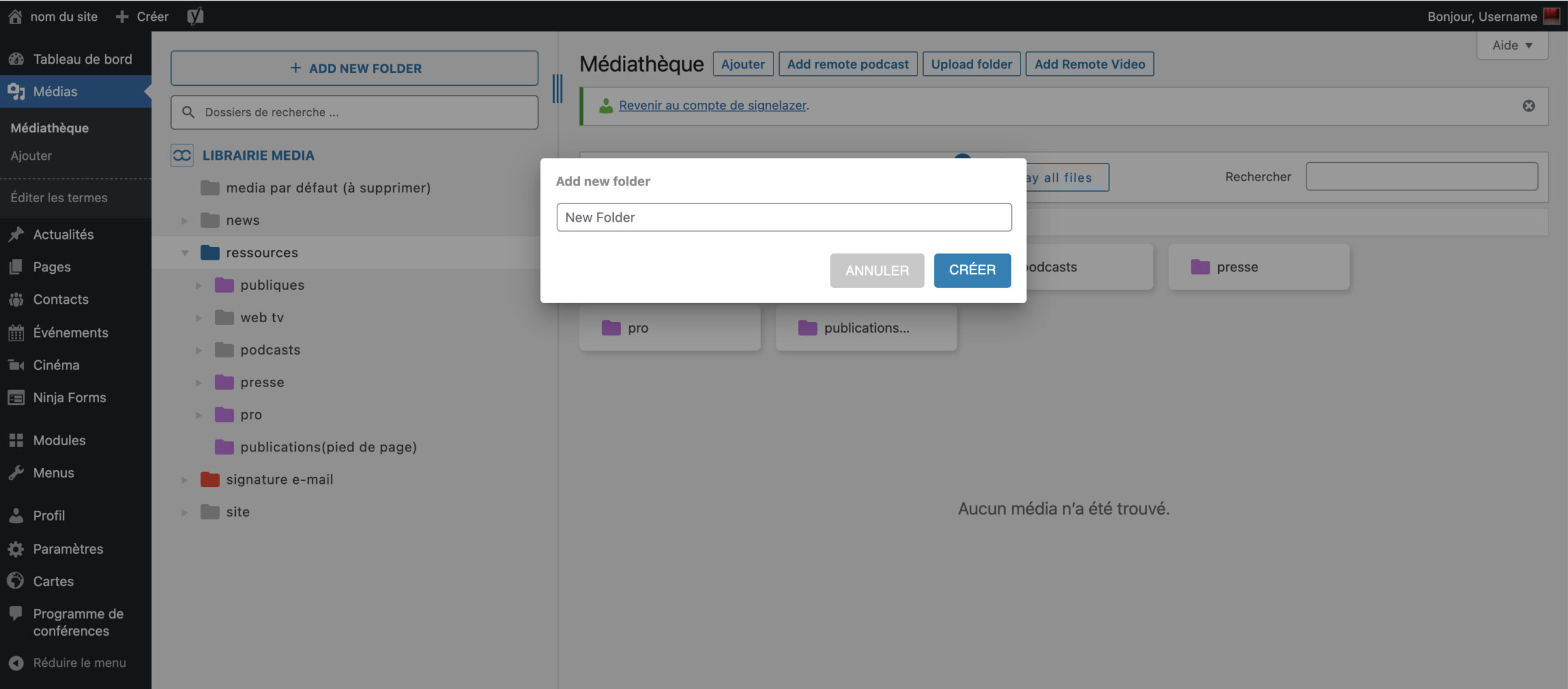Collapse the menu with Réduire le menu
The height and width of the screenshot is (689, 1568).
[x=79, y=663]
